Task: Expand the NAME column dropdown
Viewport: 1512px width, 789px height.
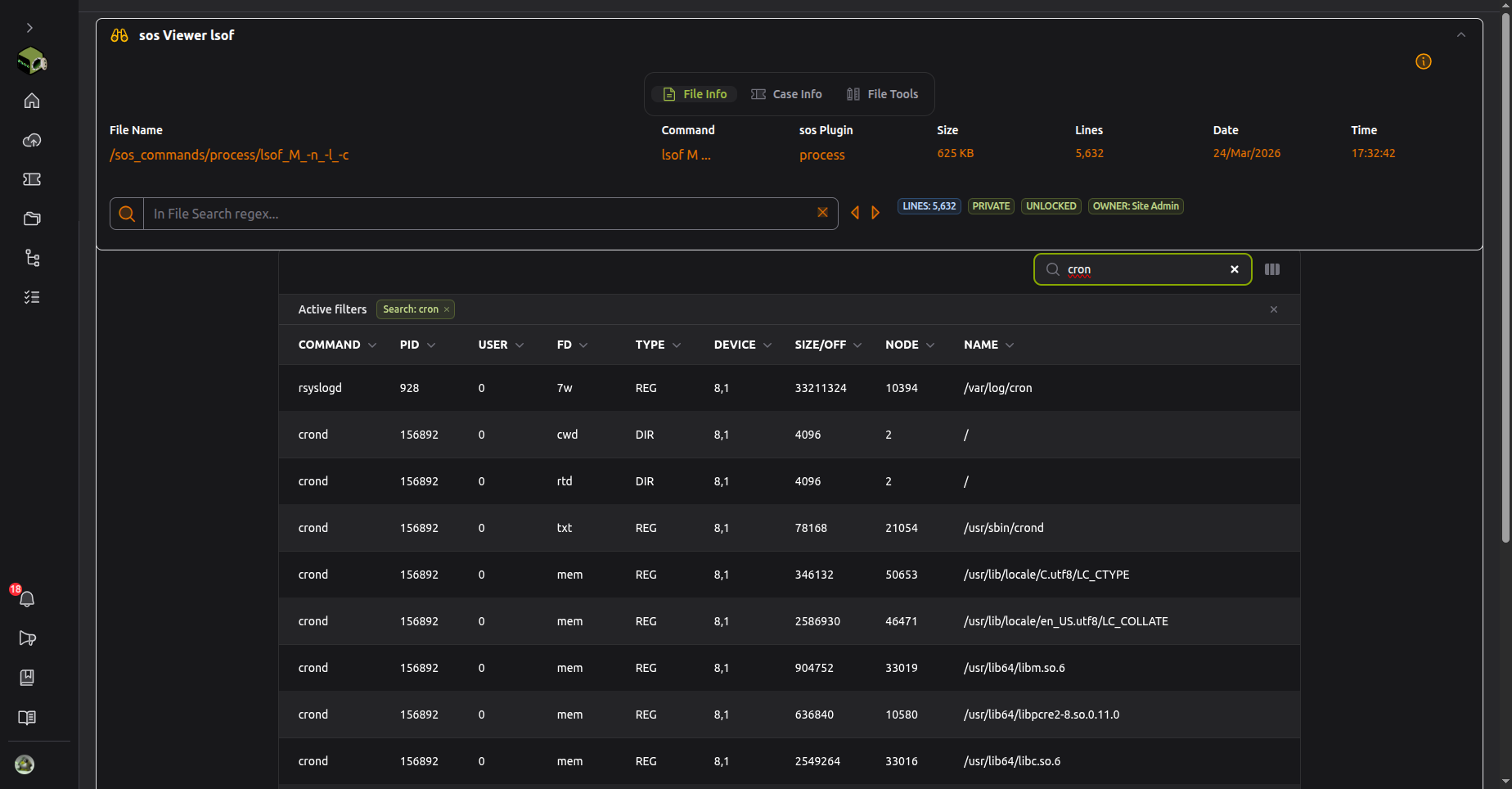Action: [x=1010, y=345]
